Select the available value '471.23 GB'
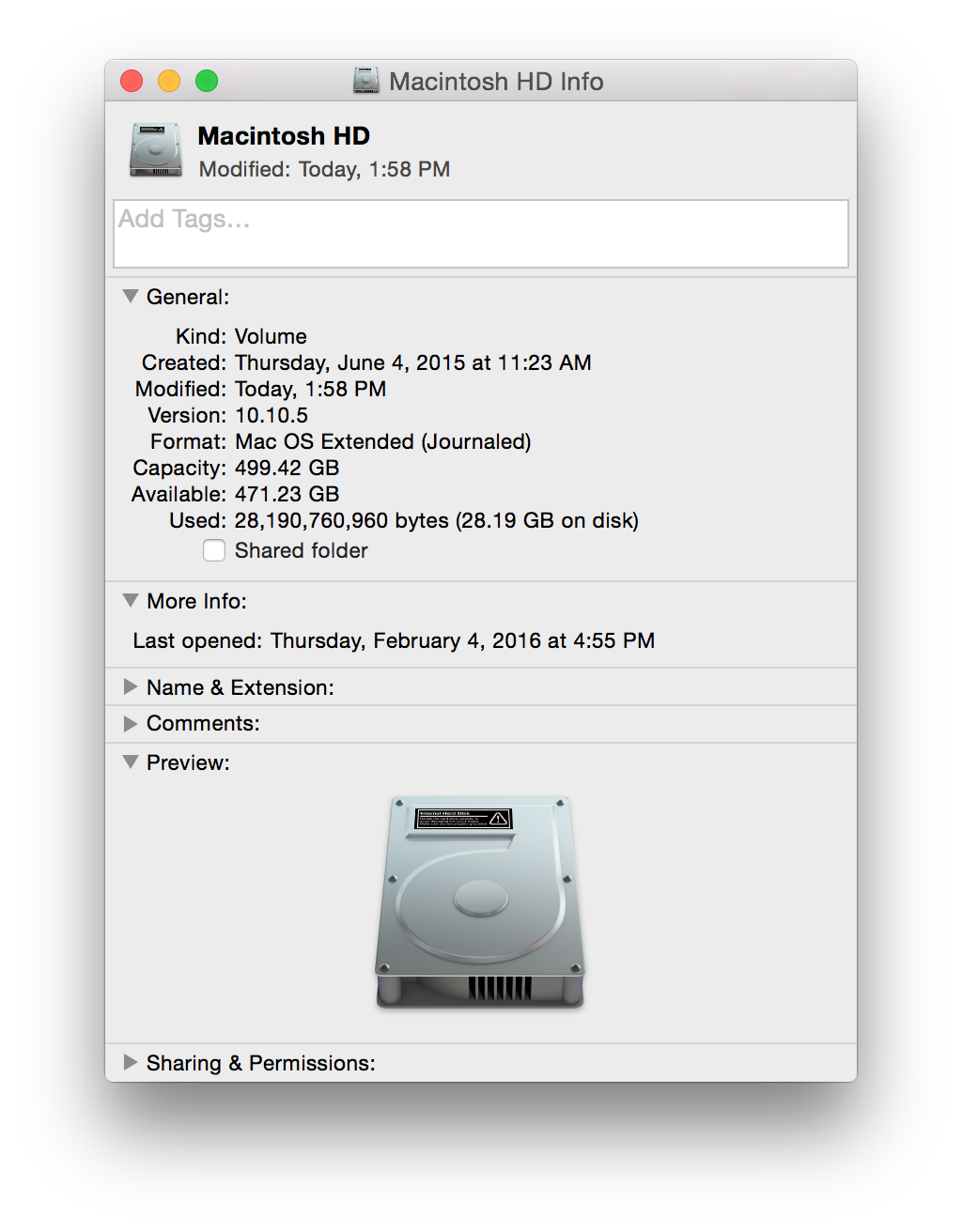Image resolution: width=962 pixels, height=1232 pixels. 287,494
